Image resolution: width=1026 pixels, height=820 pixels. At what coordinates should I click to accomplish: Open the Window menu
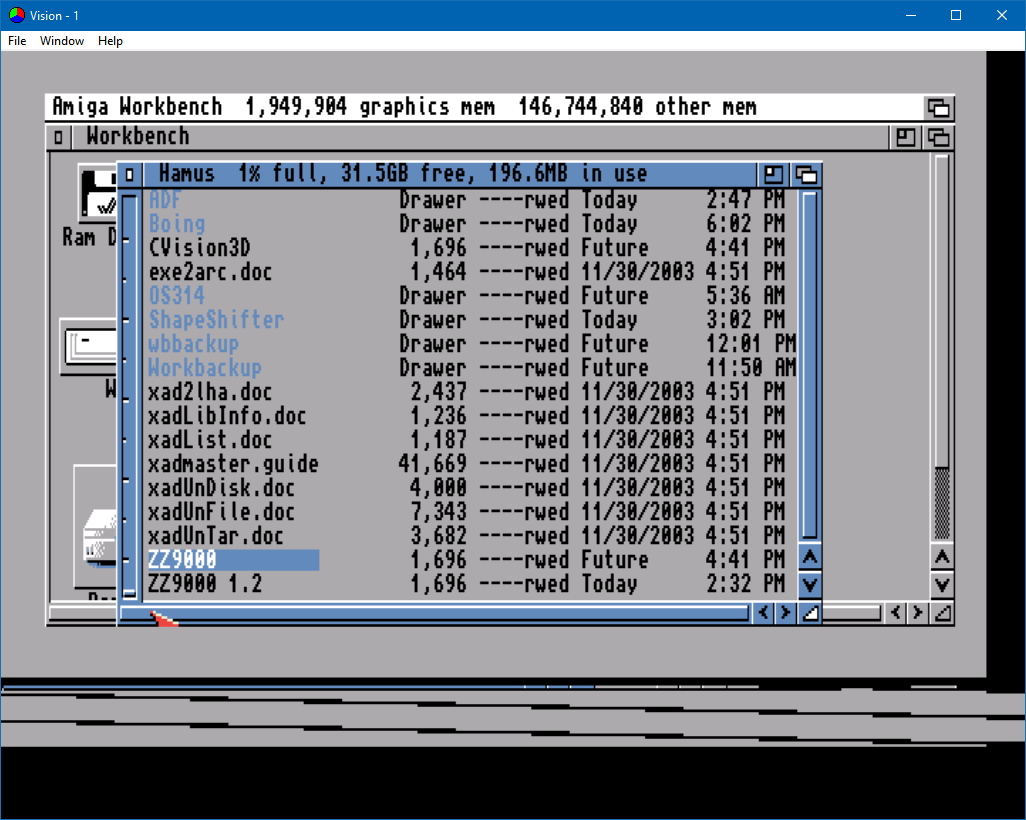pyautogui.click(x=62, y=41)
